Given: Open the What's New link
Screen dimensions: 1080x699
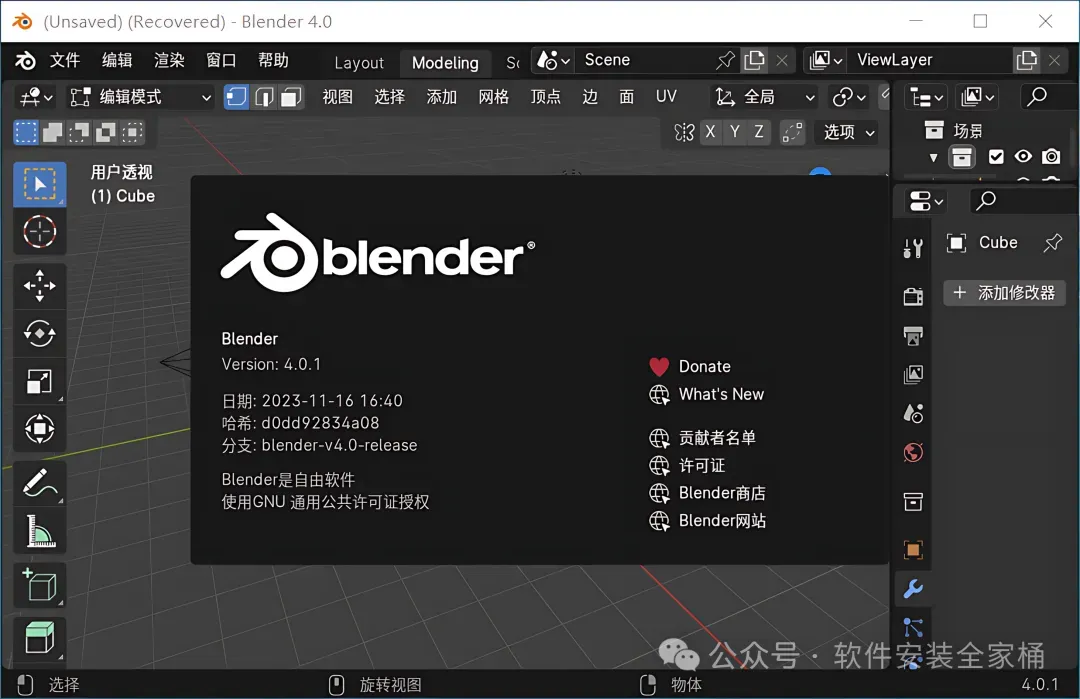Looking at the screenshot, I should point(707,395).
